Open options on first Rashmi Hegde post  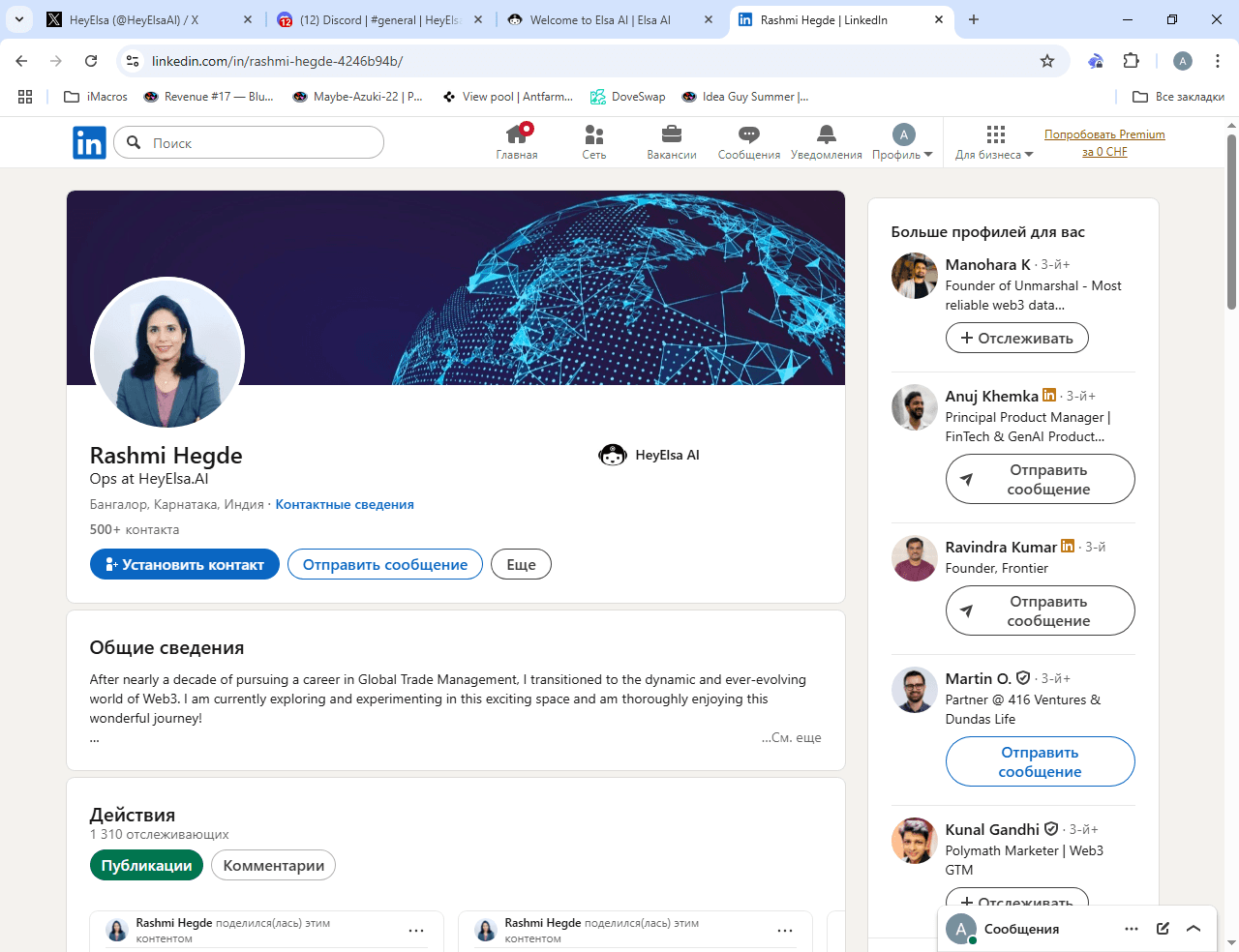[x=416, y=931]
